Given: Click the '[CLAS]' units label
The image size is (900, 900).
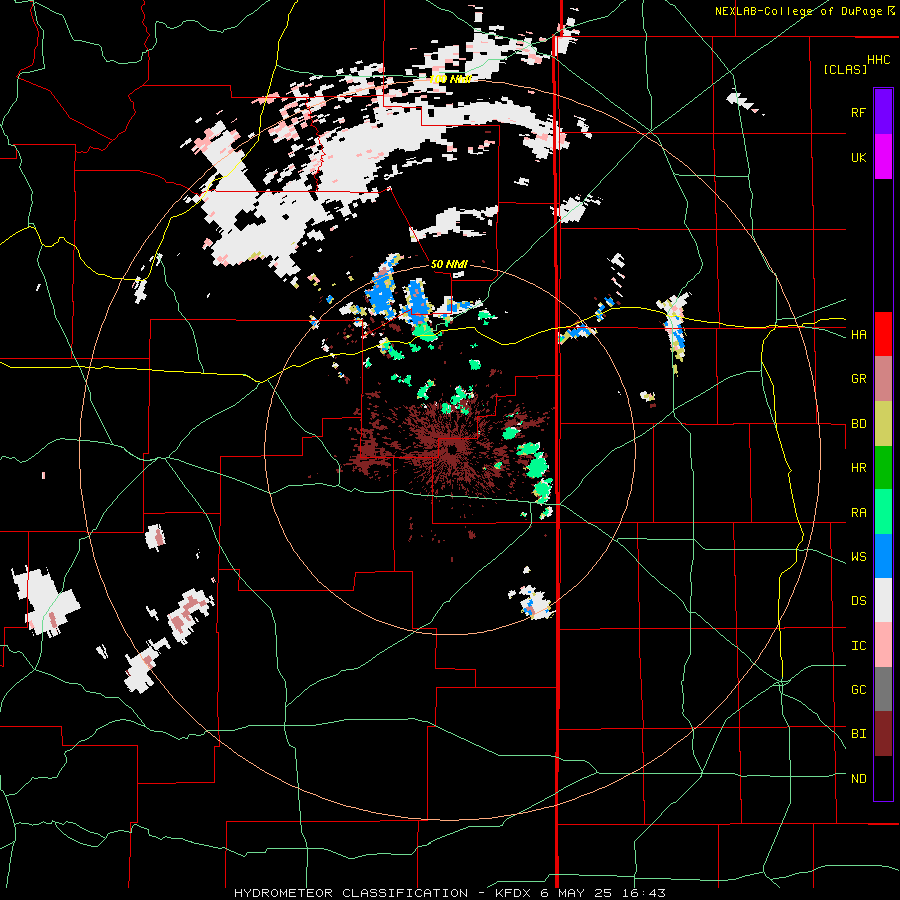Looking at the screenshot, I should pyautogui.click(x=845, y=69).
